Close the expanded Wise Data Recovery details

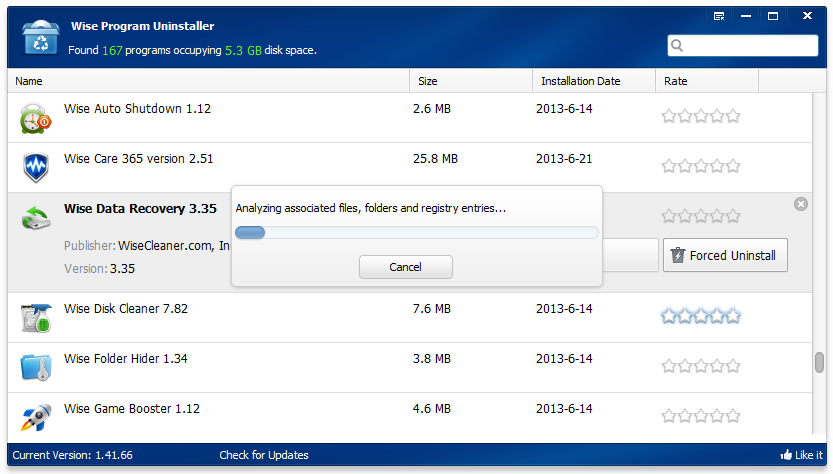click(x=801, y=204)
